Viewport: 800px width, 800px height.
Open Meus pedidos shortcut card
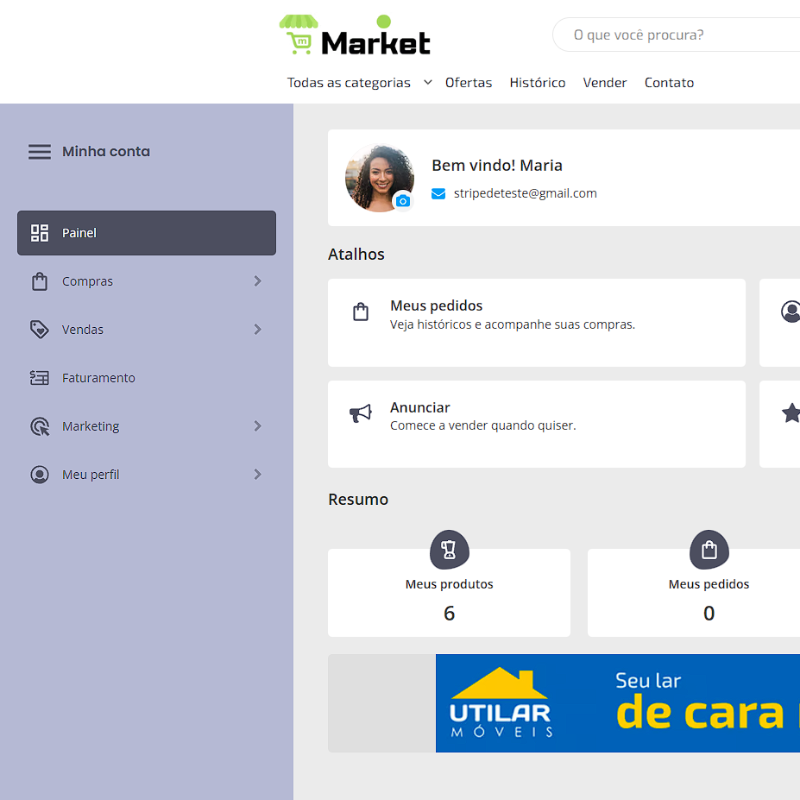point(537,322)
